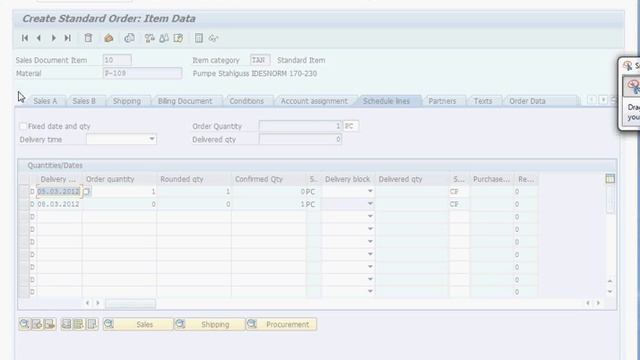The image size is (640, 360).
Task: Click the Purchase... column header
Action: [491, 179]
